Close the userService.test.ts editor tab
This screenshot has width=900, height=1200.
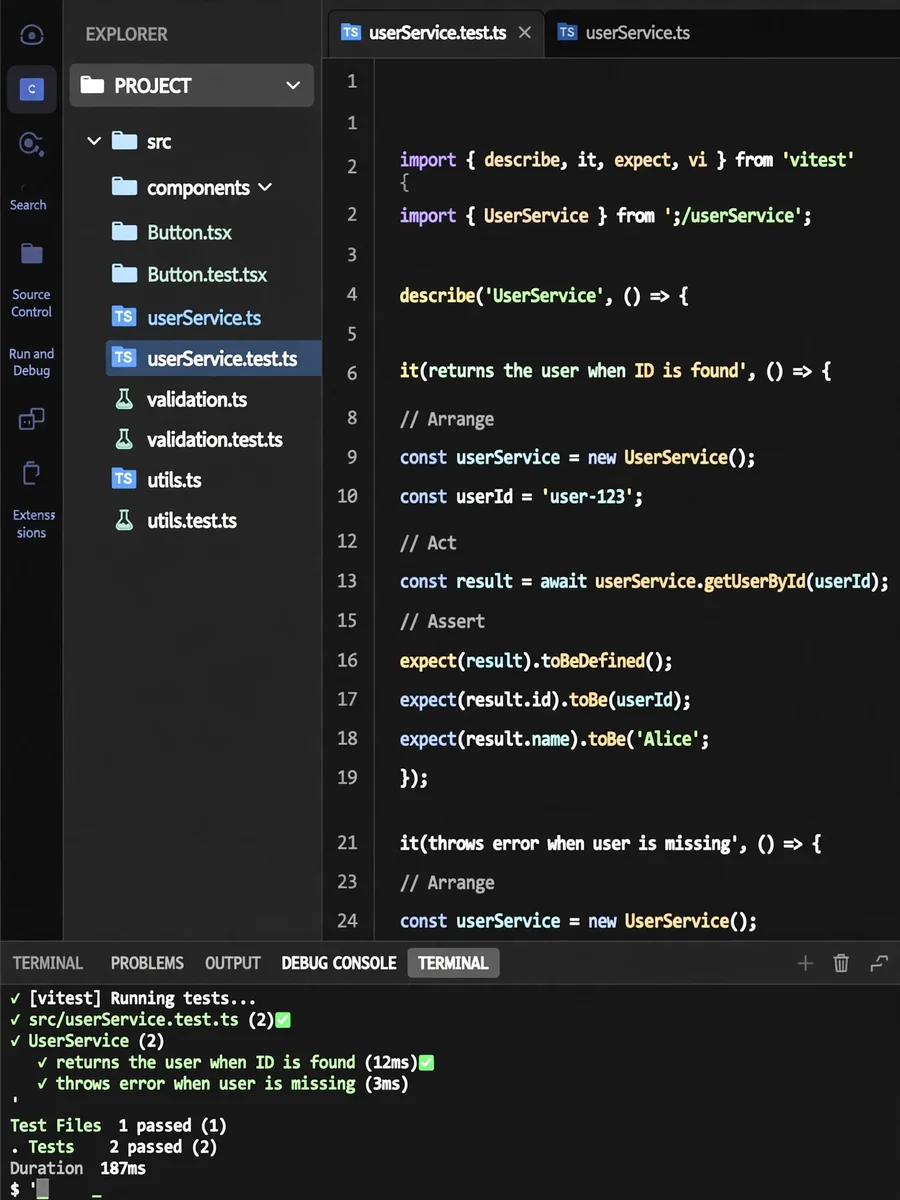525,32
